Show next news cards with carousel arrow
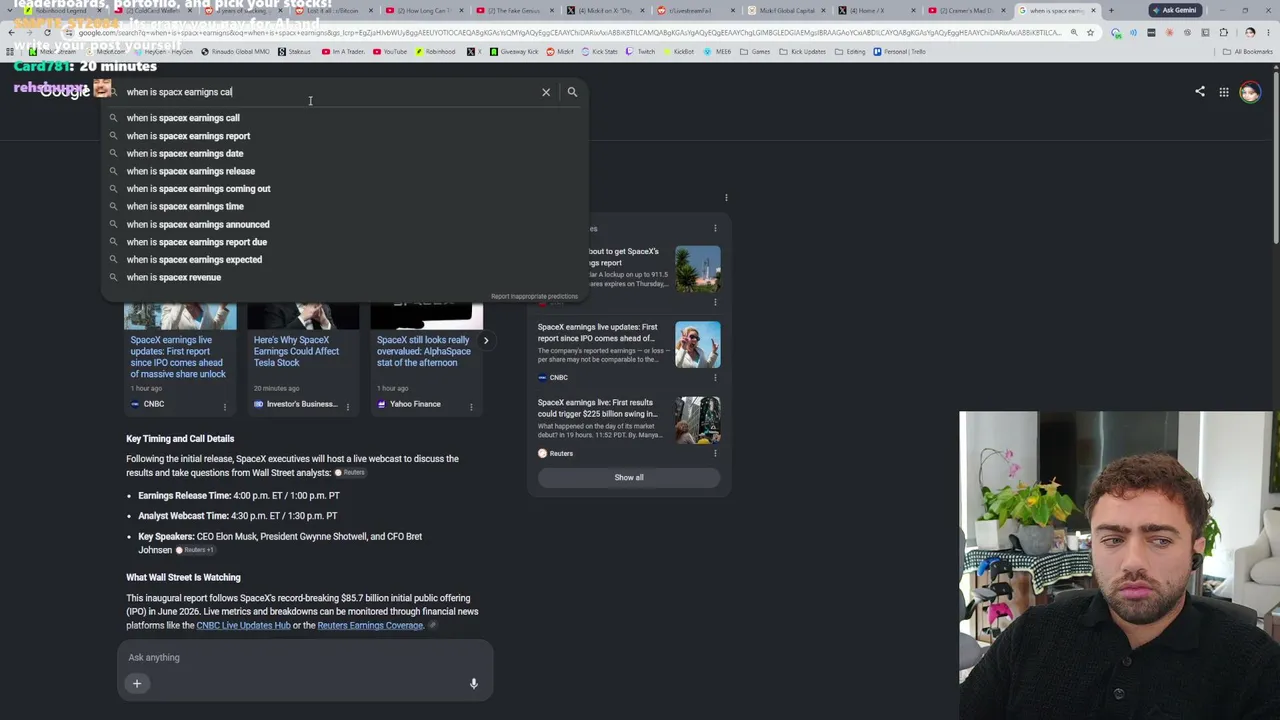Viewport: 1280px width, 720px height. click(486, 341)
